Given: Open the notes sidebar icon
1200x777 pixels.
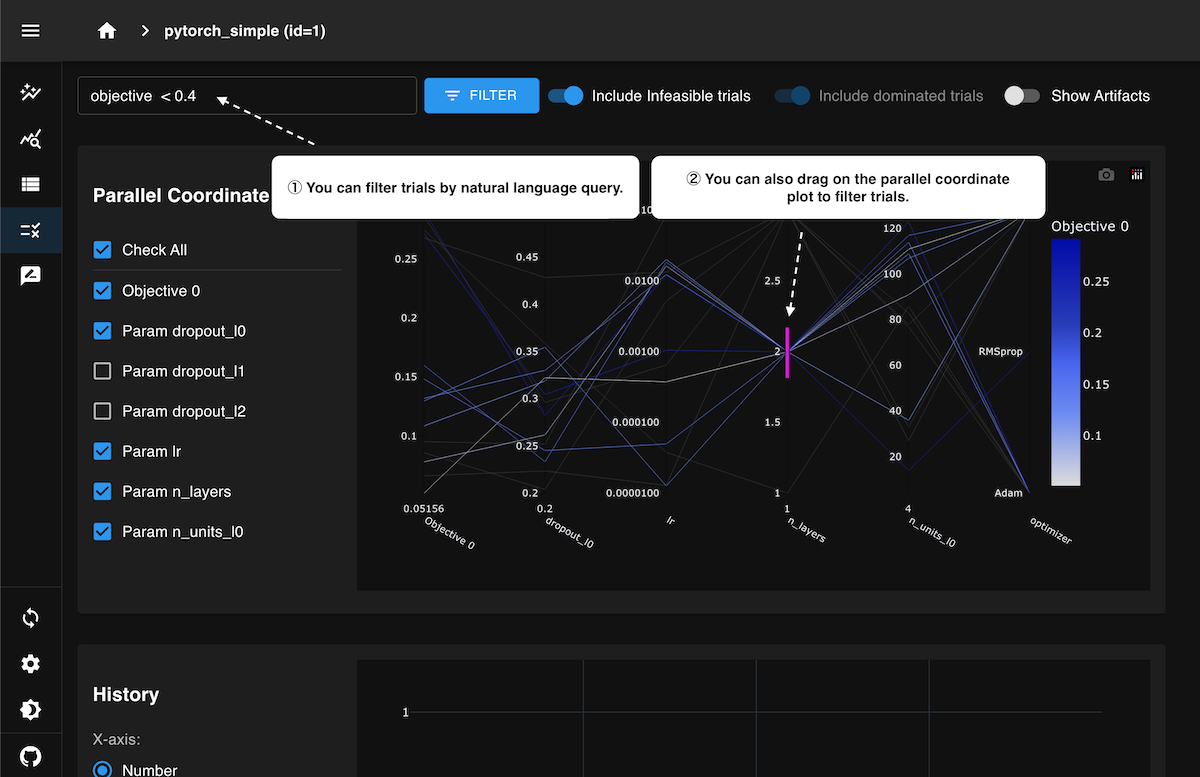Looking at the screenshot, I should pyautogui.click(x=30, y=277).
